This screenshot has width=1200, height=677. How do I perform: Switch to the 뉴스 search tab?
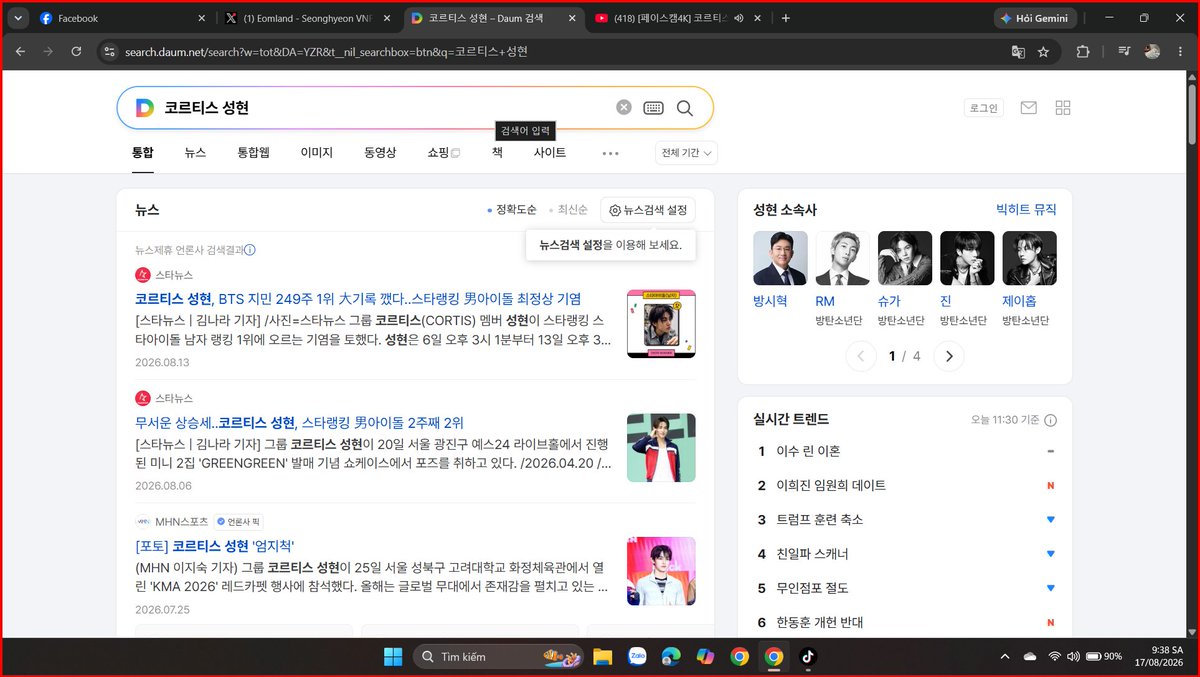pyautogui.click(x=195, y=153)
